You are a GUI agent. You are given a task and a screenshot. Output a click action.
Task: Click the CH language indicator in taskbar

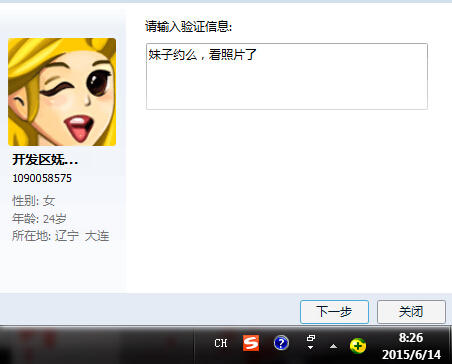(x=221, y=343)
